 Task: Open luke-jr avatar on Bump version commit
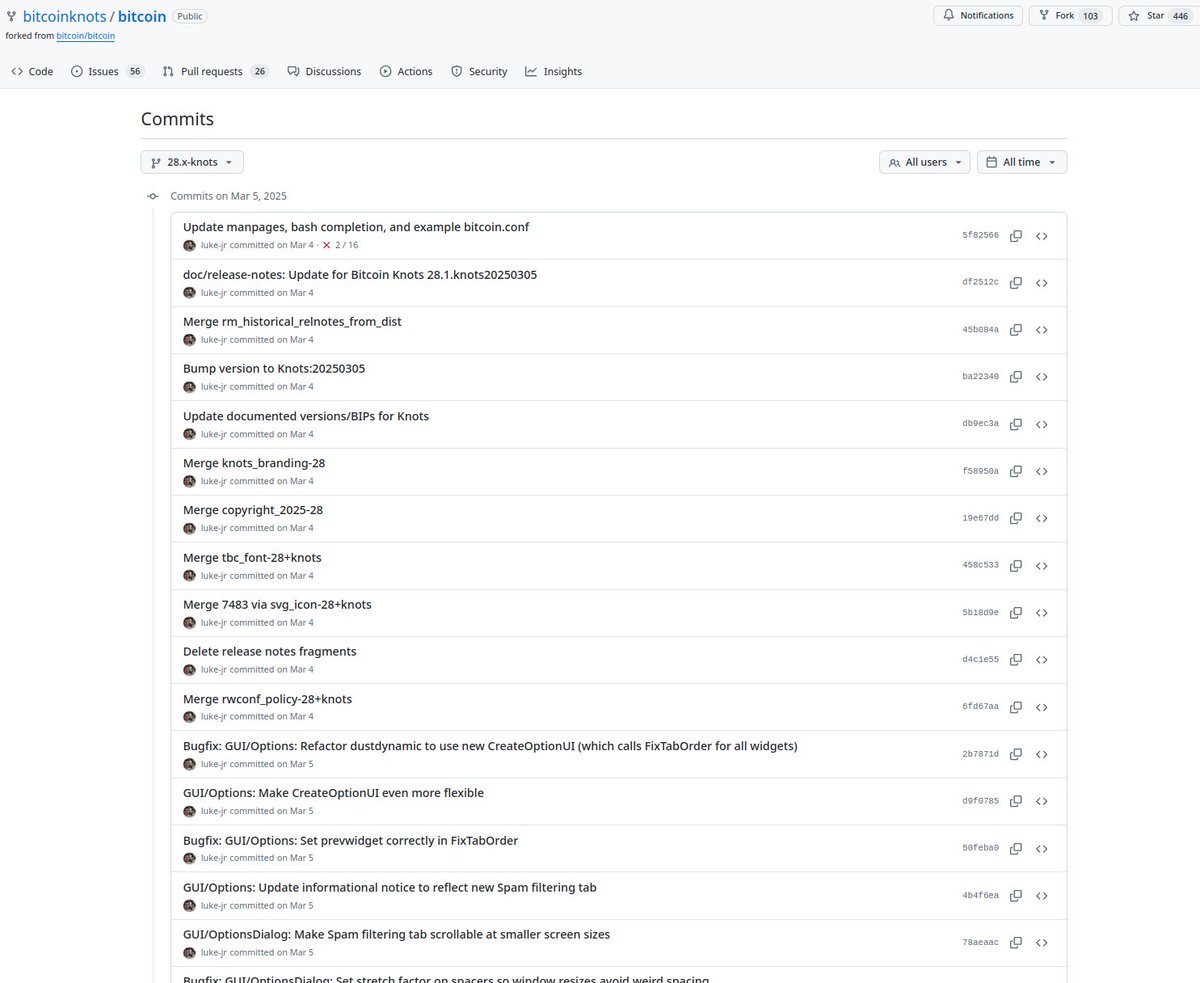(189, 387)
